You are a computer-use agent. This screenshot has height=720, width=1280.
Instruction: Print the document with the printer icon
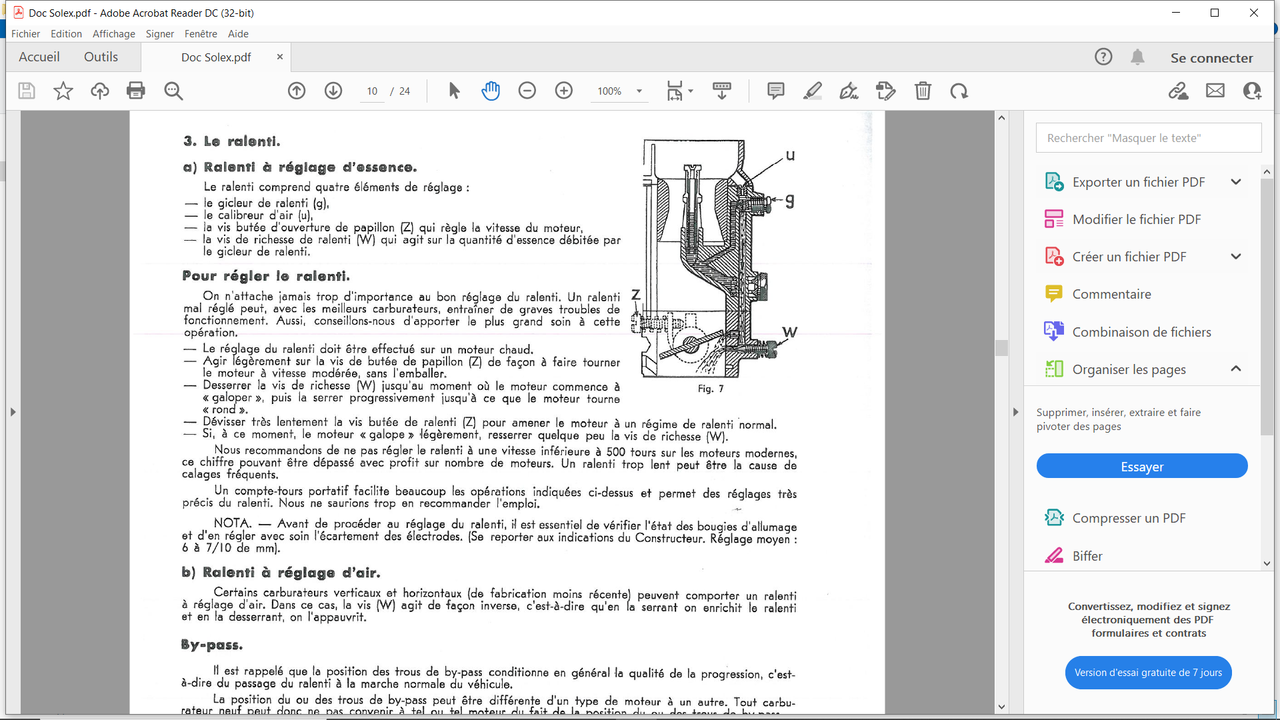point(136,91)
